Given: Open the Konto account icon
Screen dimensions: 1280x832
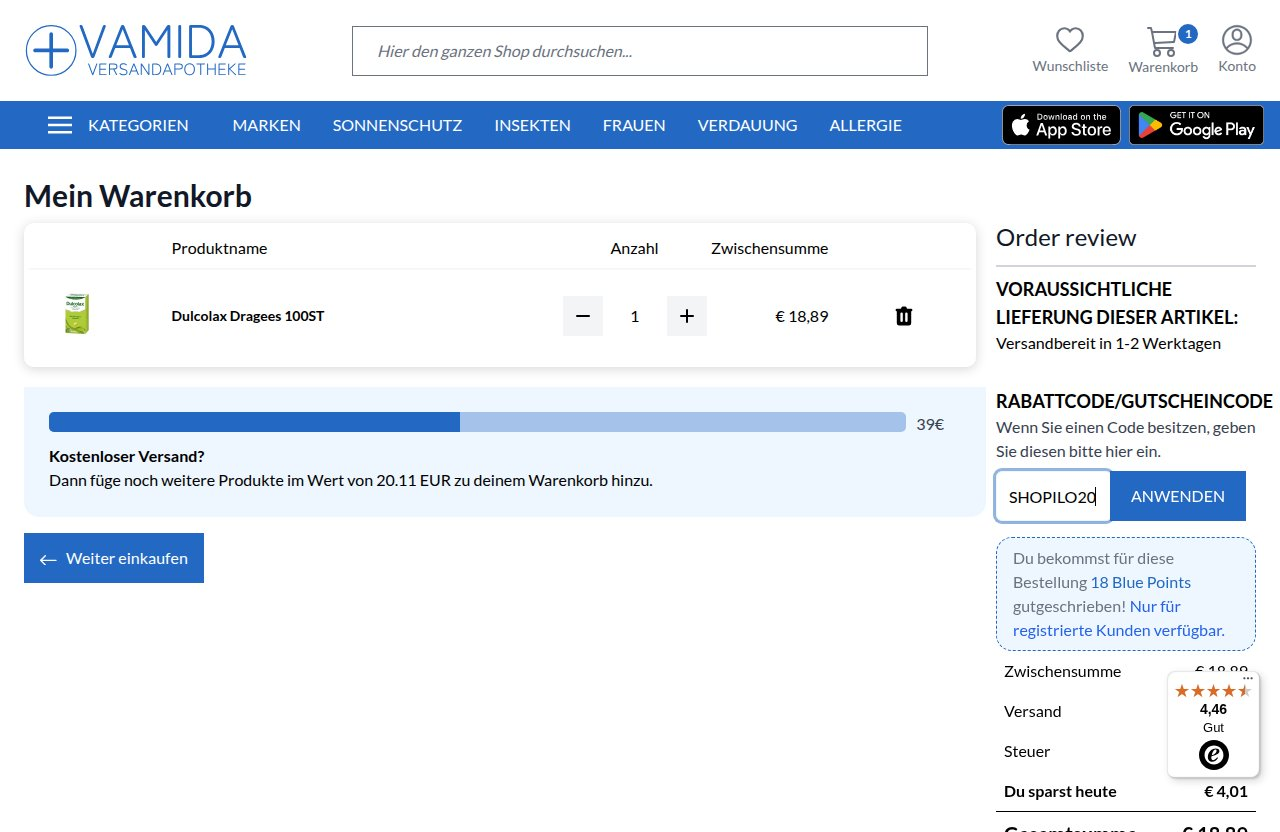Looking at the screenshot, I should point(1237,40).
